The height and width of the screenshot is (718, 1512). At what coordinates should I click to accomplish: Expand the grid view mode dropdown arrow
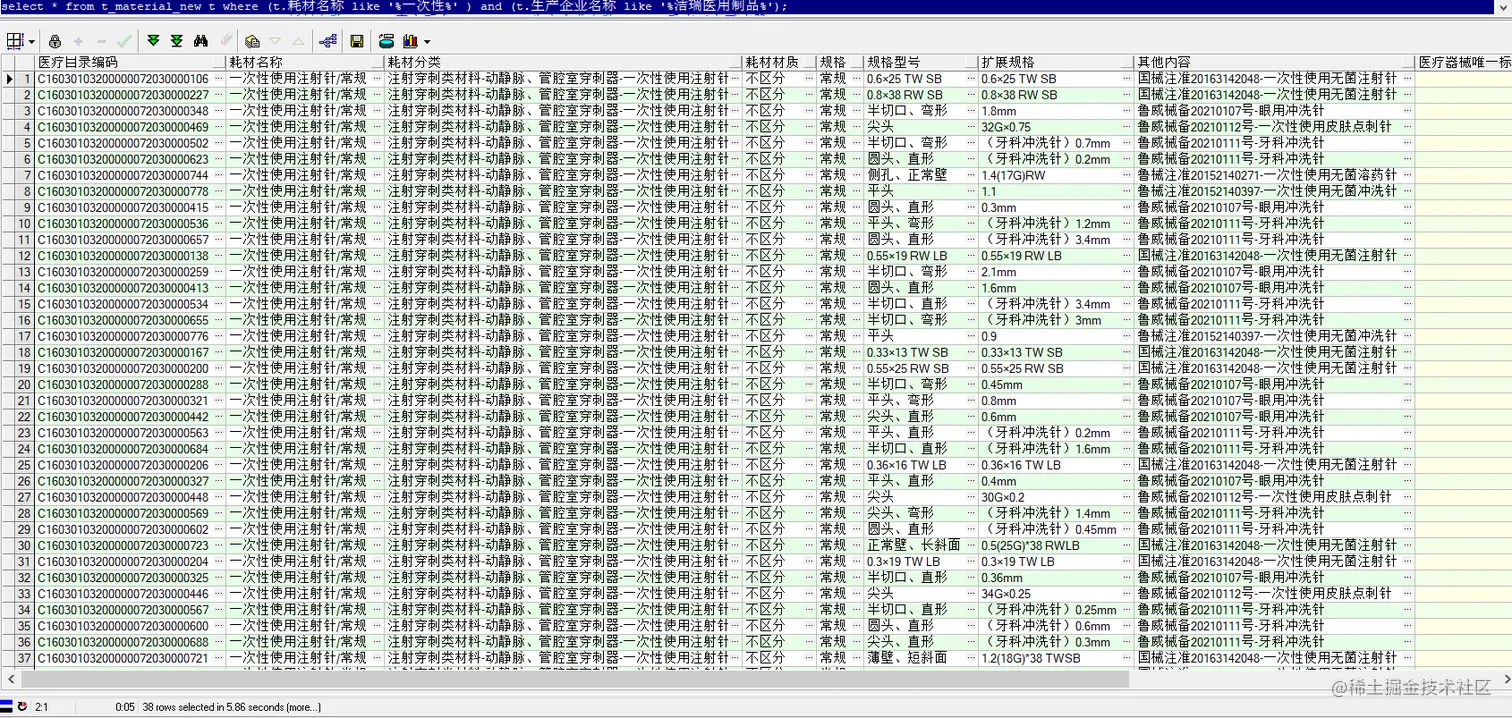32,42
